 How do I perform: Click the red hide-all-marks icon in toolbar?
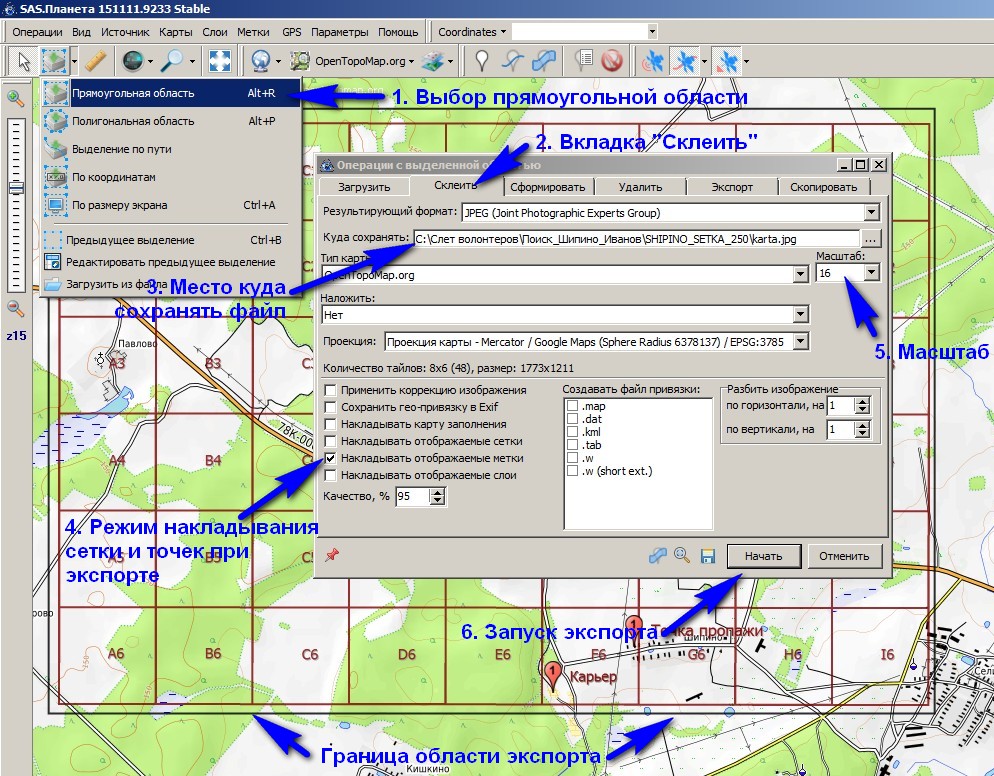(612, 61)
